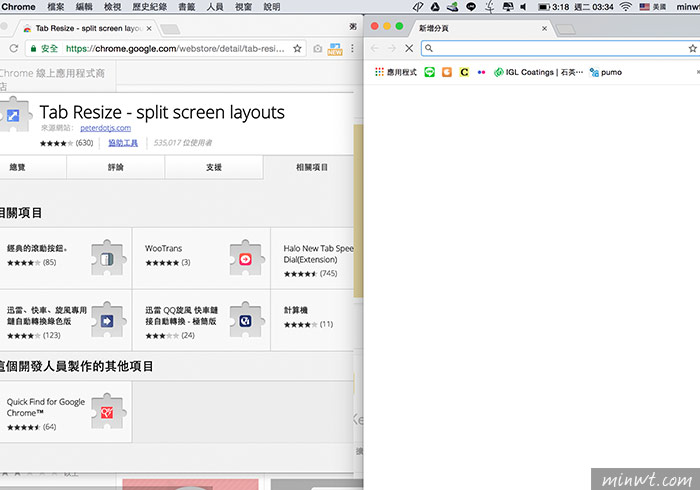Open the 人員 menu
Screen dimensions: 700x490
coord(215,7)
